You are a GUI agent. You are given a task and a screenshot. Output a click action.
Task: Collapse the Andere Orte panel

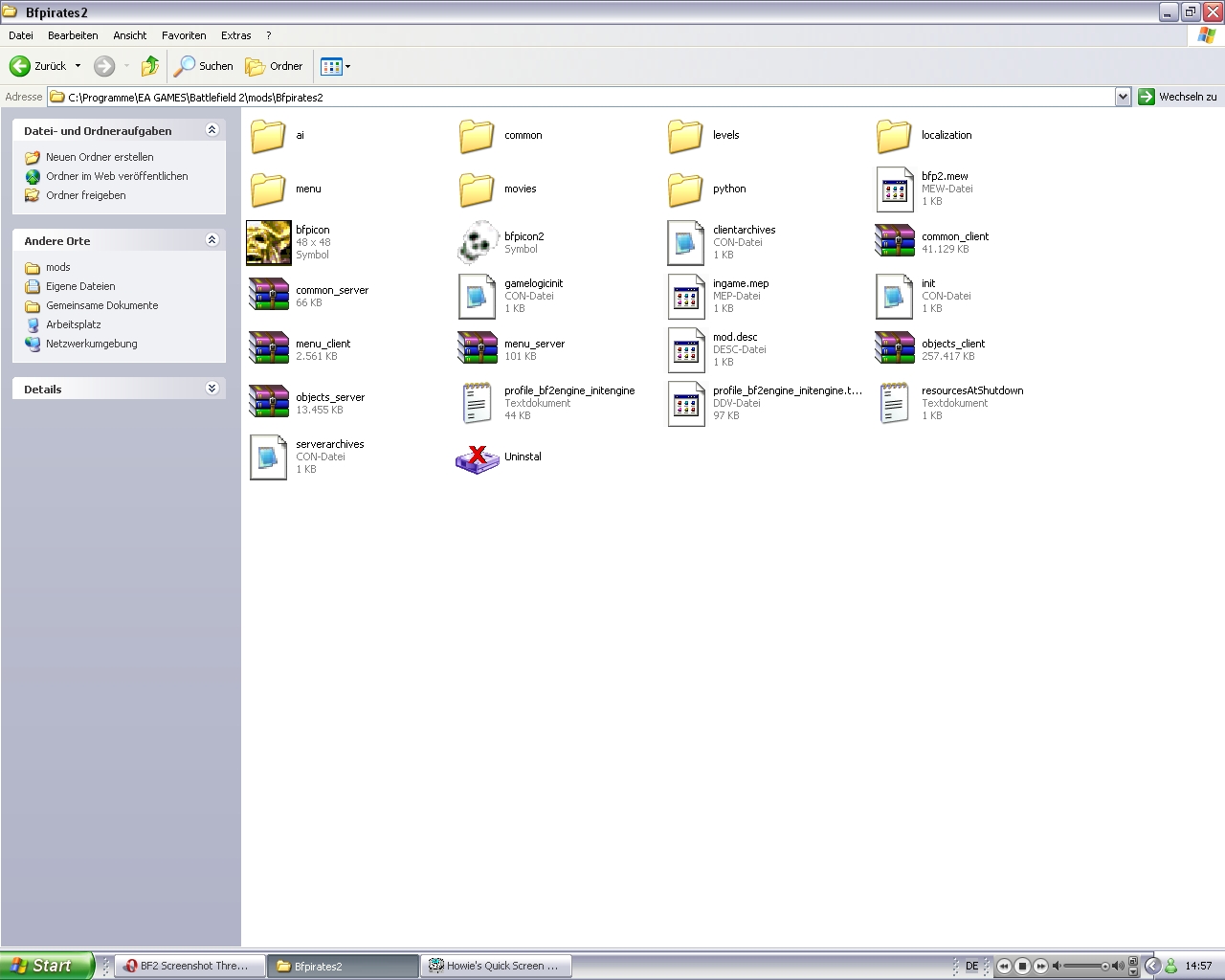[212, 240]
